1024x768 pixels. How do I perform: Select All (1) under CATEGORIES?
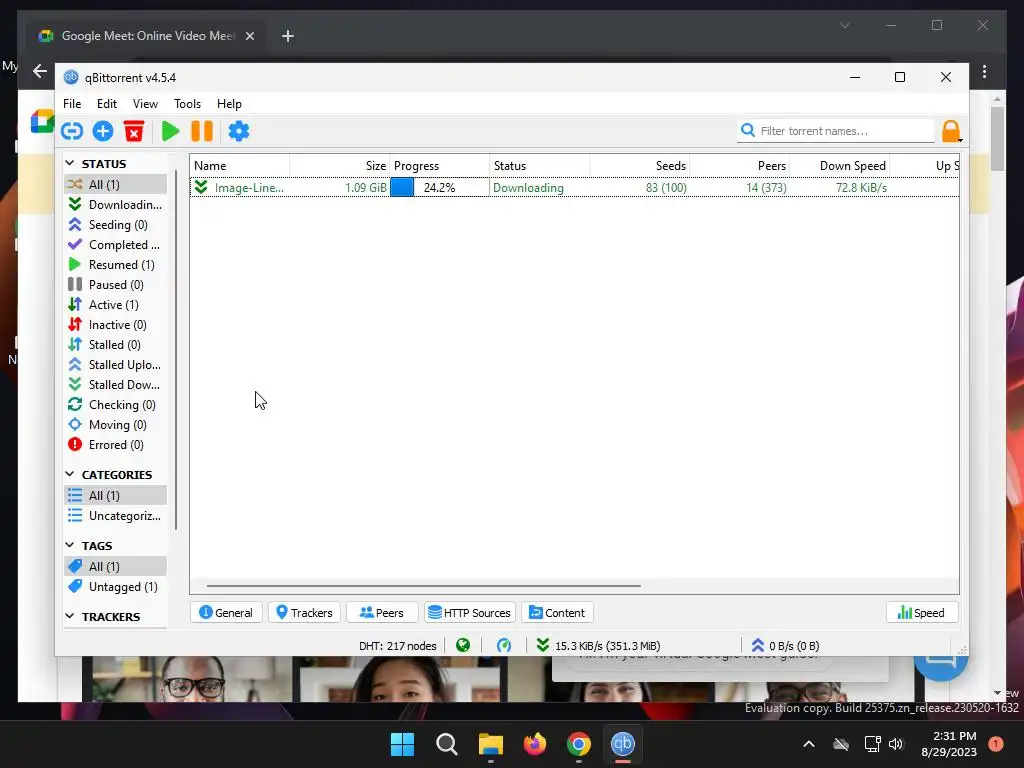click(116, 496)
